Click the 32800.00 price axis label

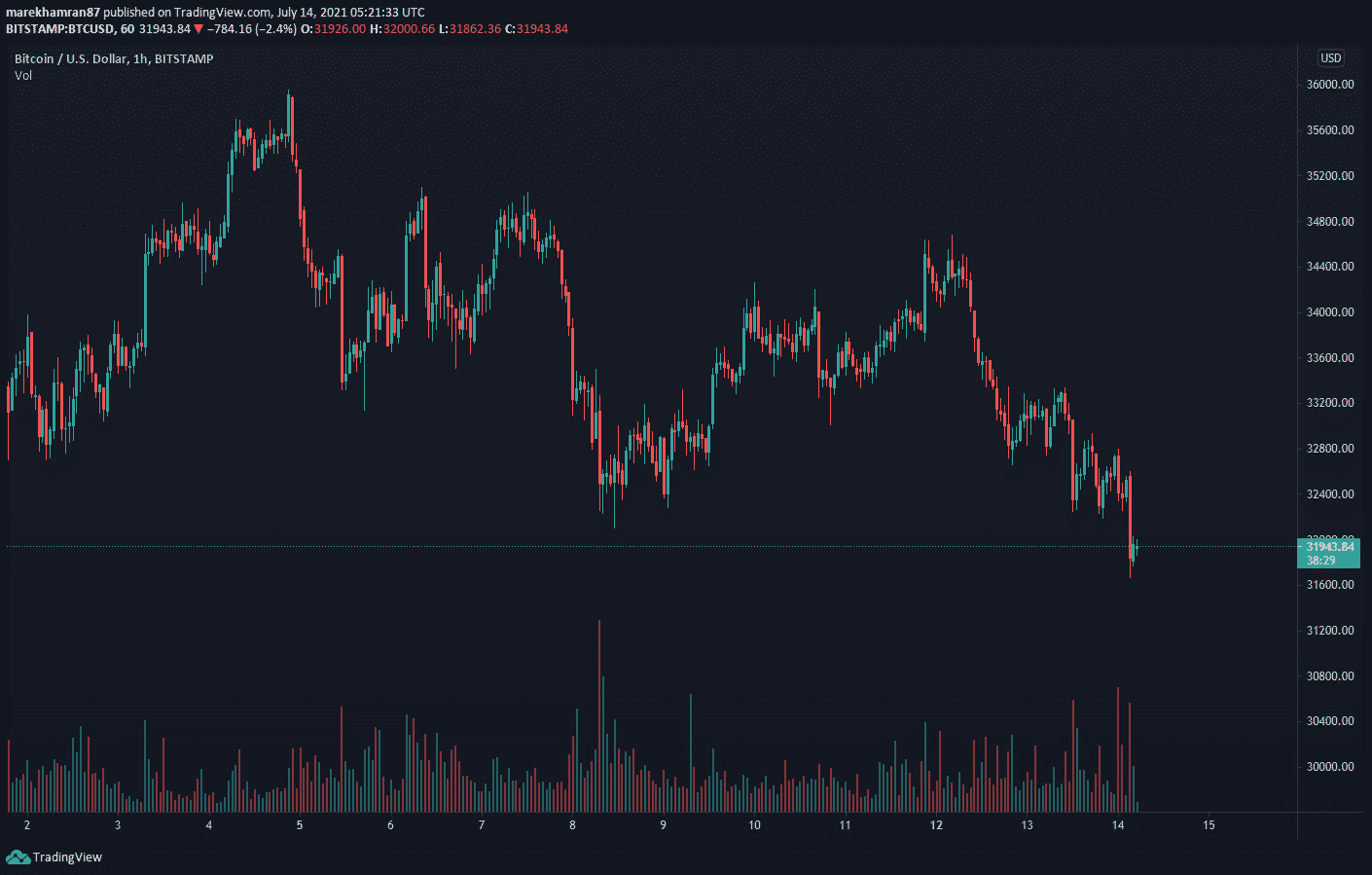1329,449
